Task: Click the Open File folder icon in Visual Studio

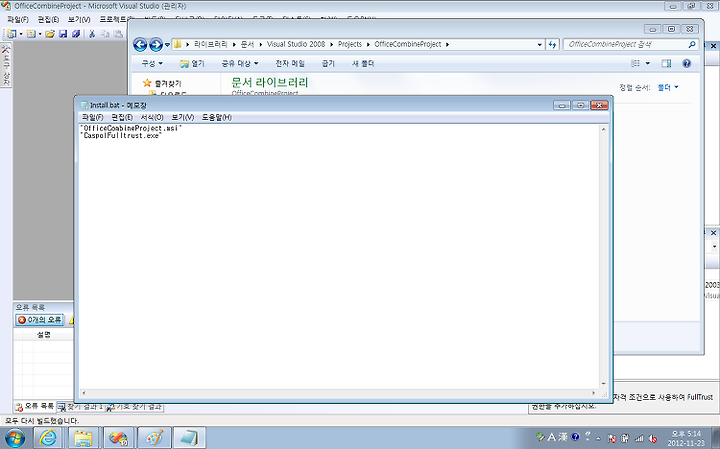Action: tap(50, 34)
